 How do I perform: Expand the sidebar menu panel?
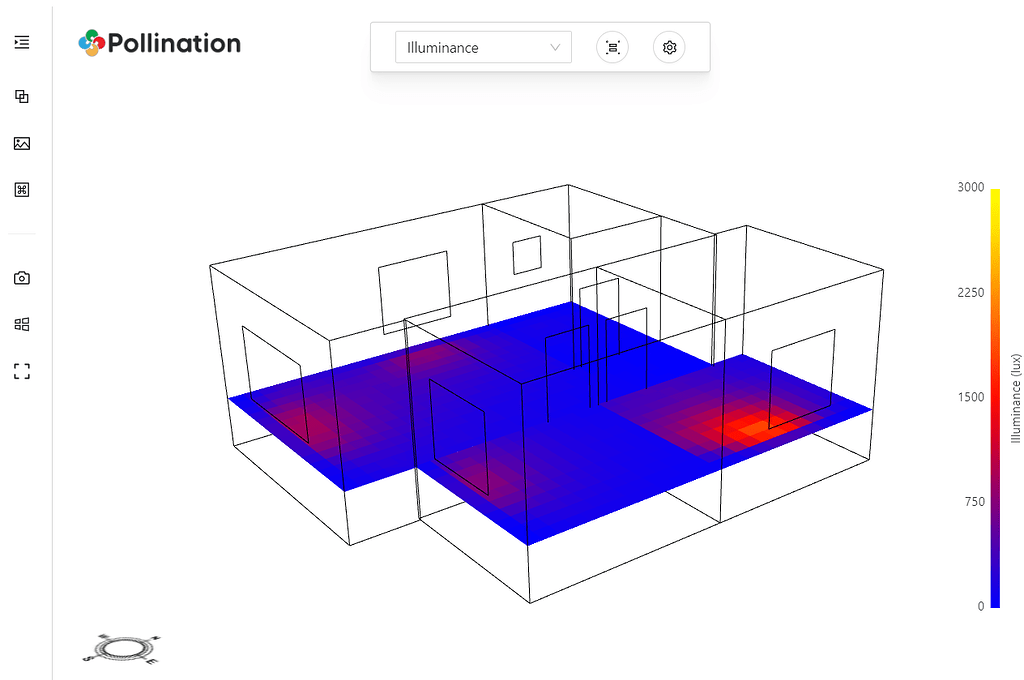[22, 42]
